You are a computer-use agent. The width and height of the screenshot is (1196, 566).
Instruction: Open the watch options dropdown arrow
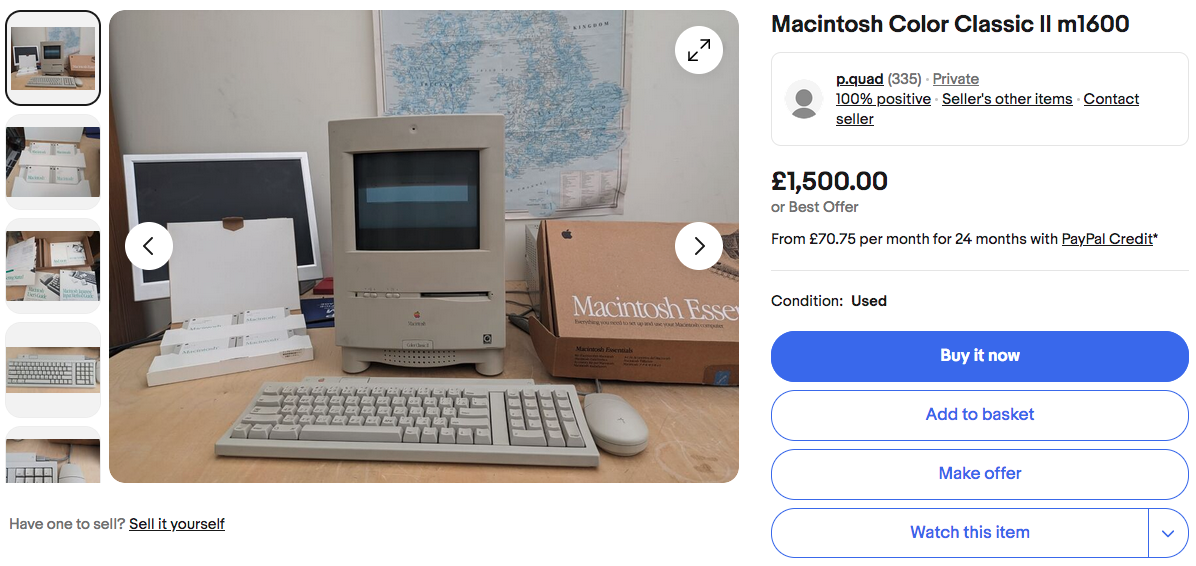1168,532
